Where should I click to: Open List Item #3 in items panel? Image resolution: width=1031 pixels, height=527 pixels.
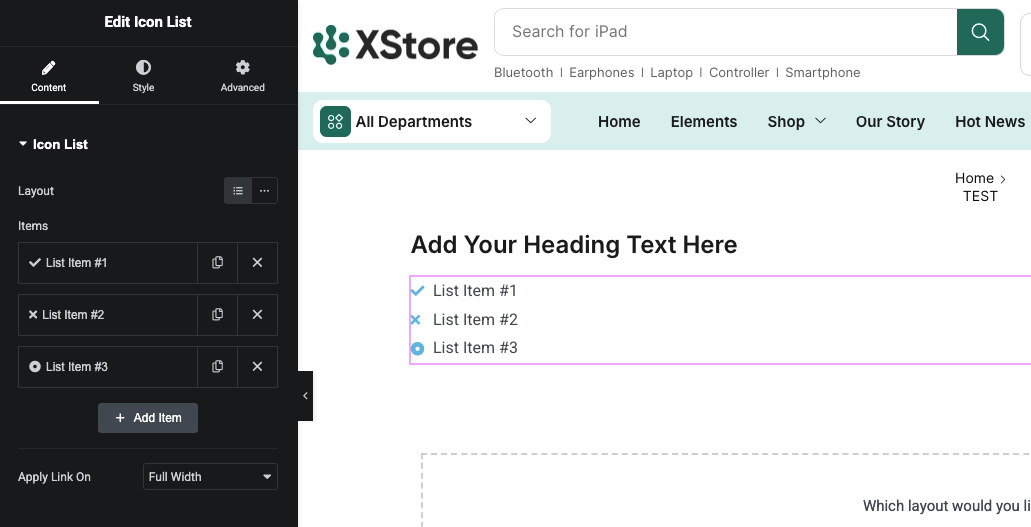pos(108,366)
